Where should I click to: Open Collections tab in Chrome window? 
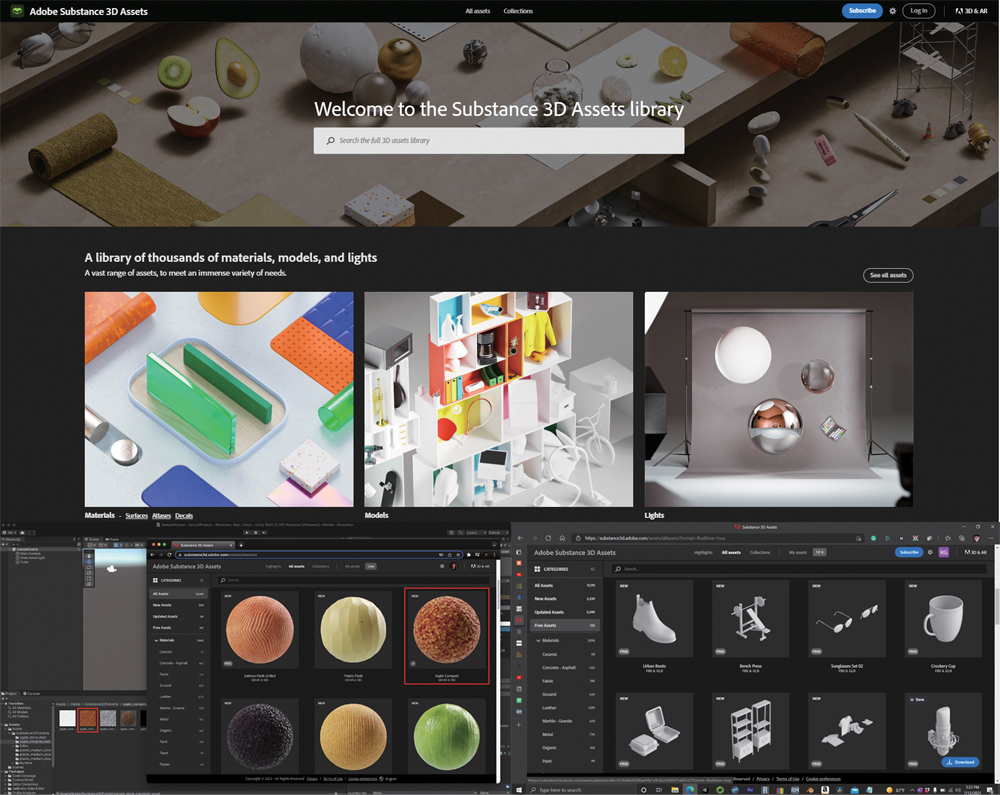[x=321, y=566]
